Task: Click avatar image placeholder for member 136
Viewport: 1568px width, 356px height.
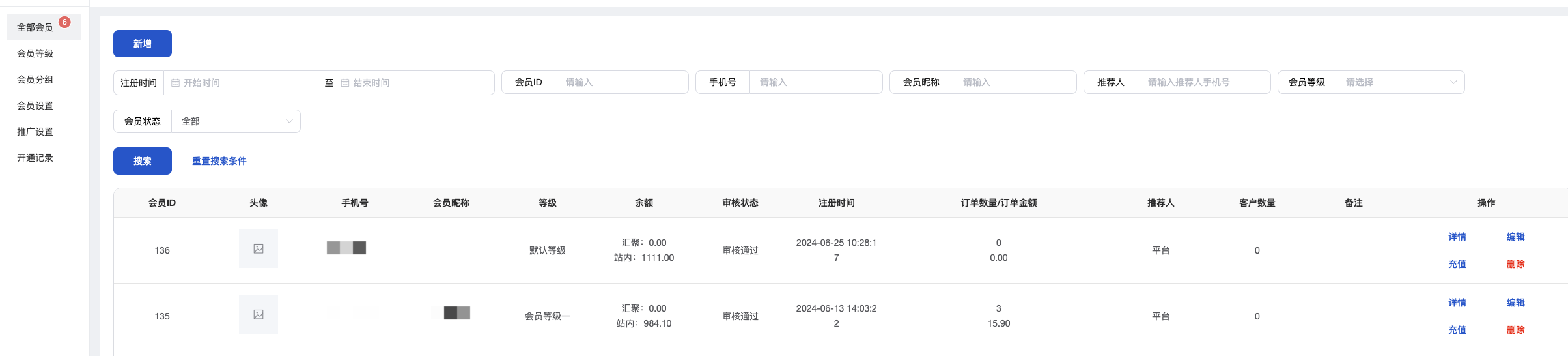Action: (259, 248)
